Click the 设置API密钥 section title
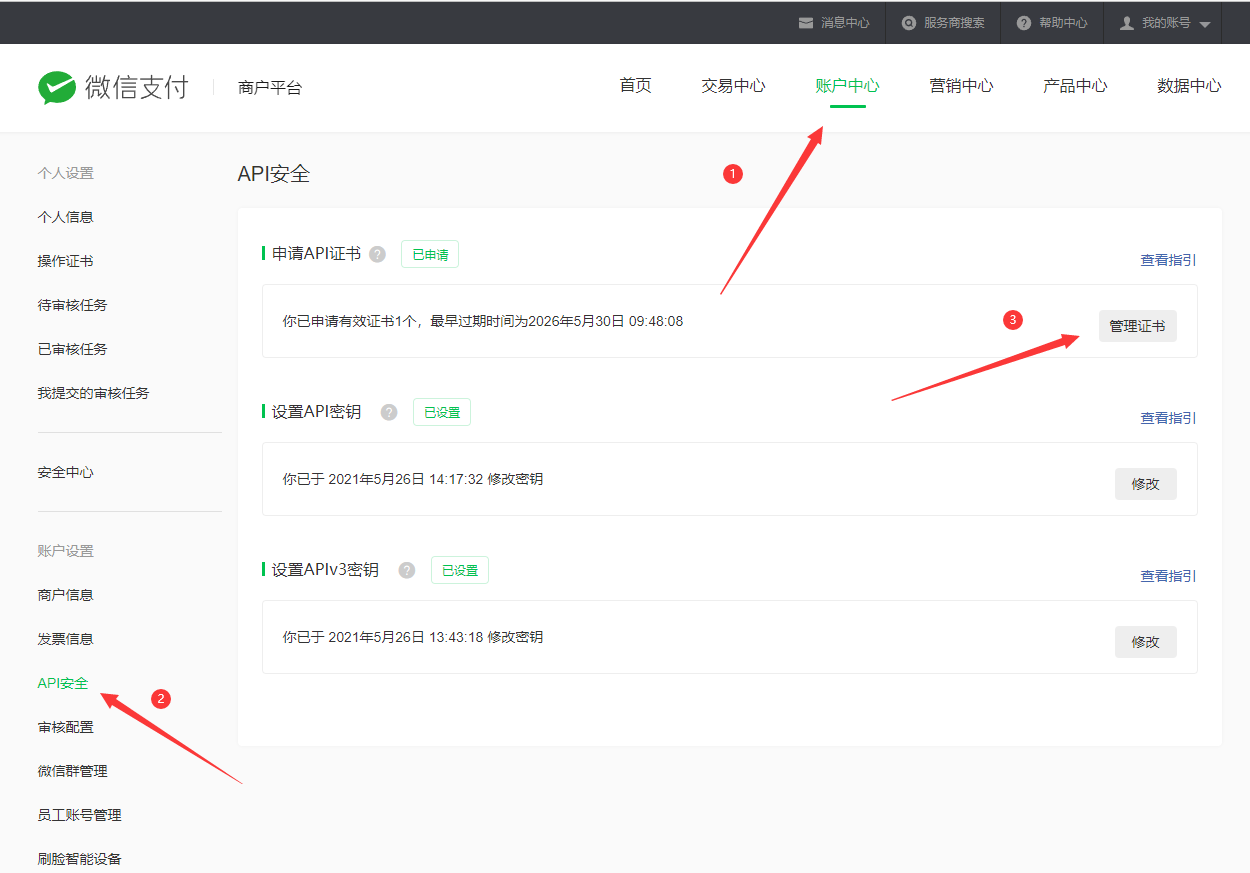 coord(316,412)
